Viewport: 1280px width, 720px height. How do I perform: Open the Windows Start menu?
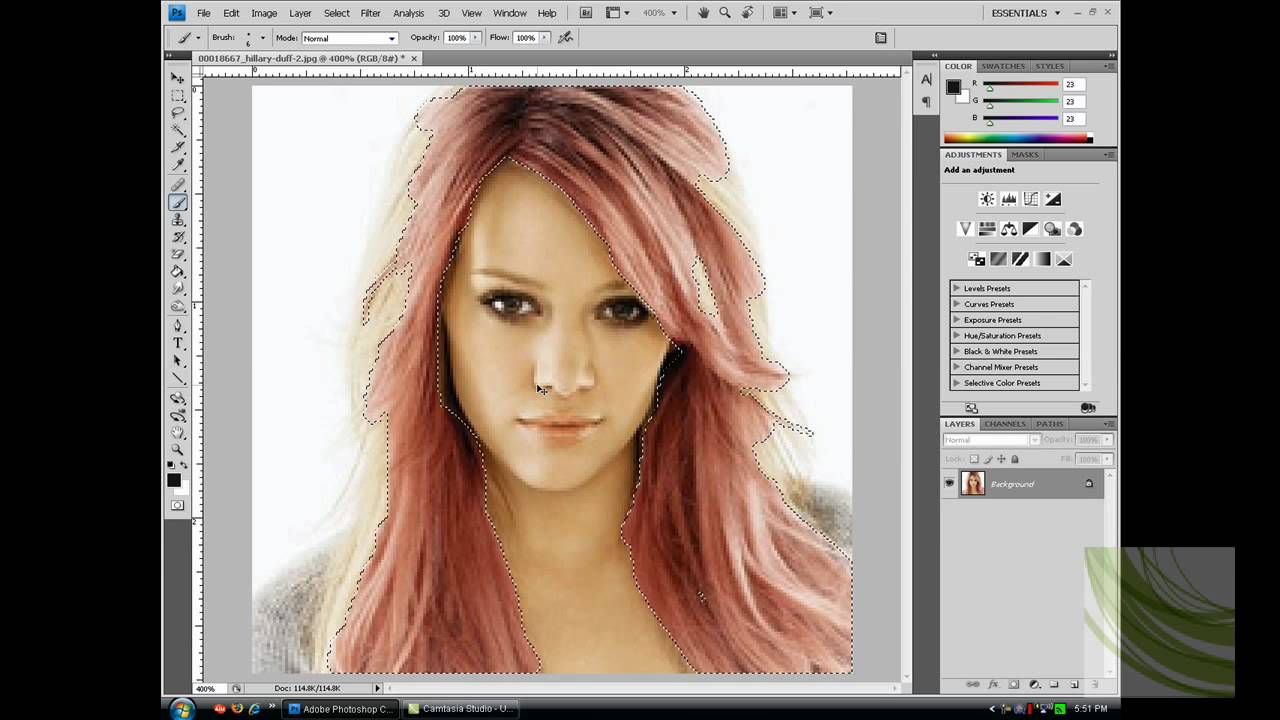click(182, 709)
